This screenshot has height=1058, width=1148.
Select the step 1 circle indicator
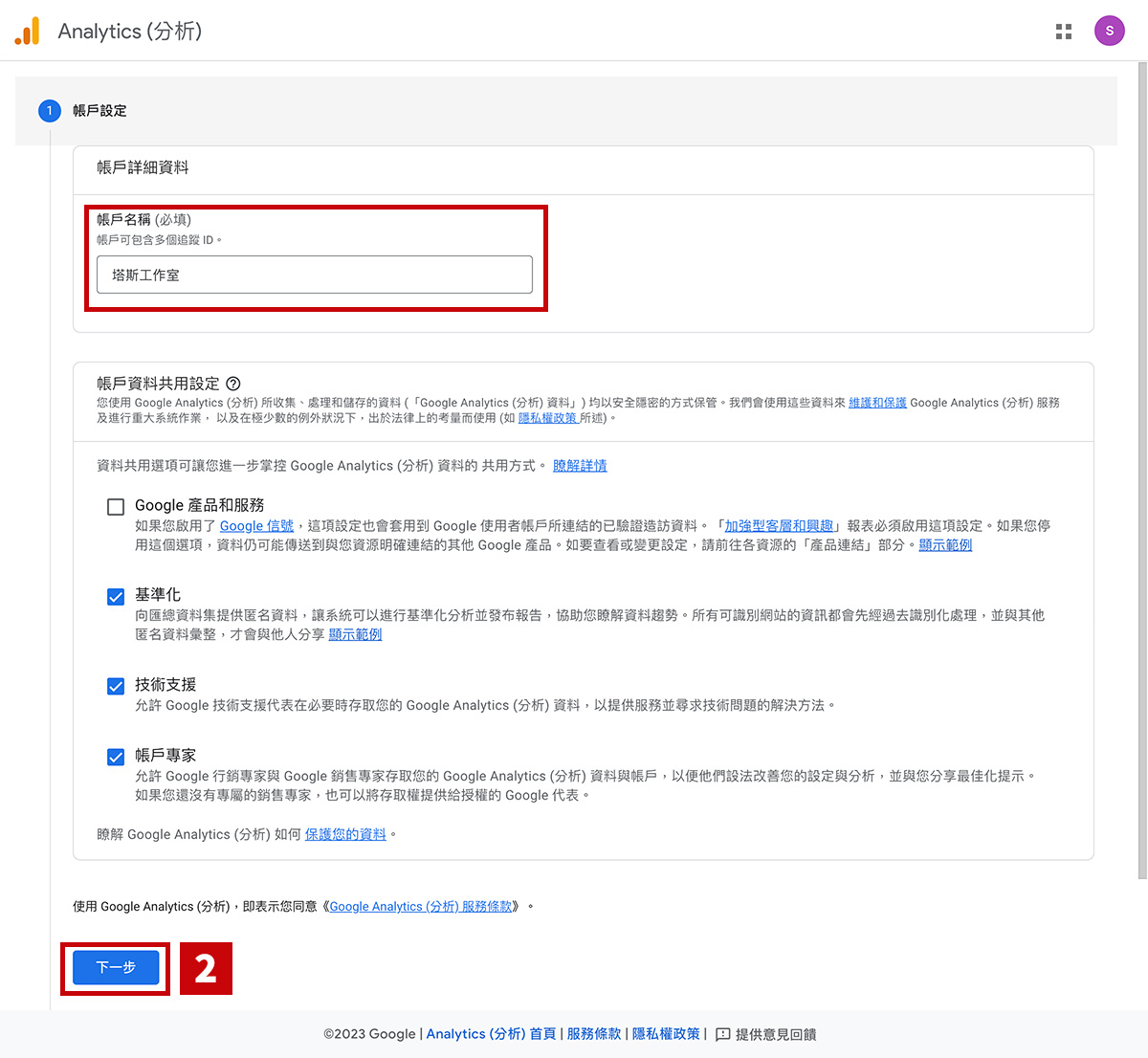[x=50, y=111]
